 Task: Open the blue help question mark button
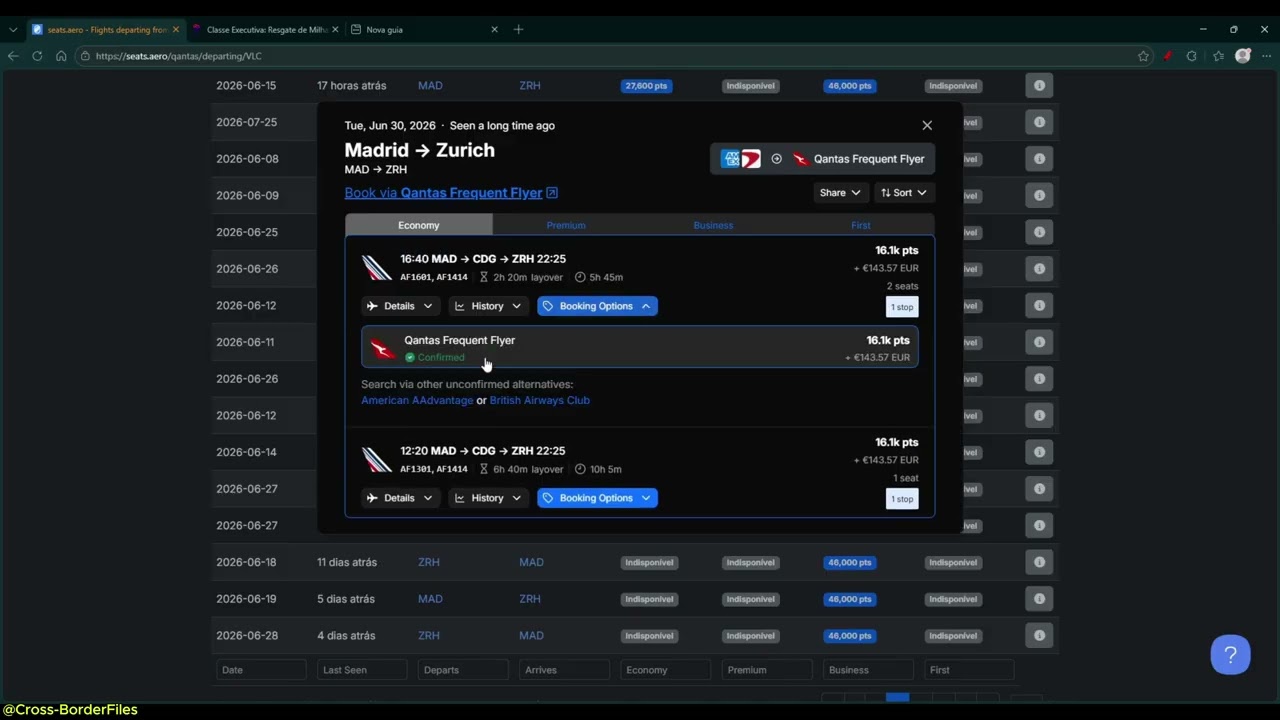pyautogui.click(x=1230, y=655)
